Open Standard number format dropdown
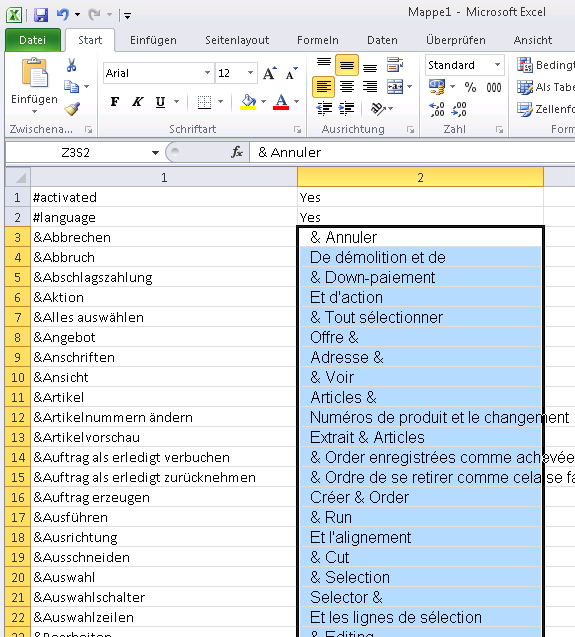This screenshot has height=637, width=575. pos(497,65)
